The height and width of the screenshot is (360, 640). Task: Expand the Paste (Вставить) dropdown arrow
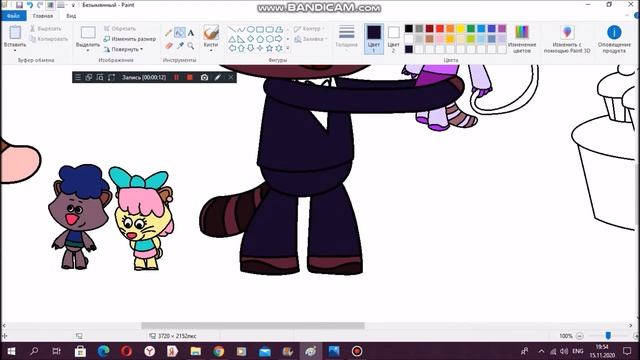click(x=15, y=50)
